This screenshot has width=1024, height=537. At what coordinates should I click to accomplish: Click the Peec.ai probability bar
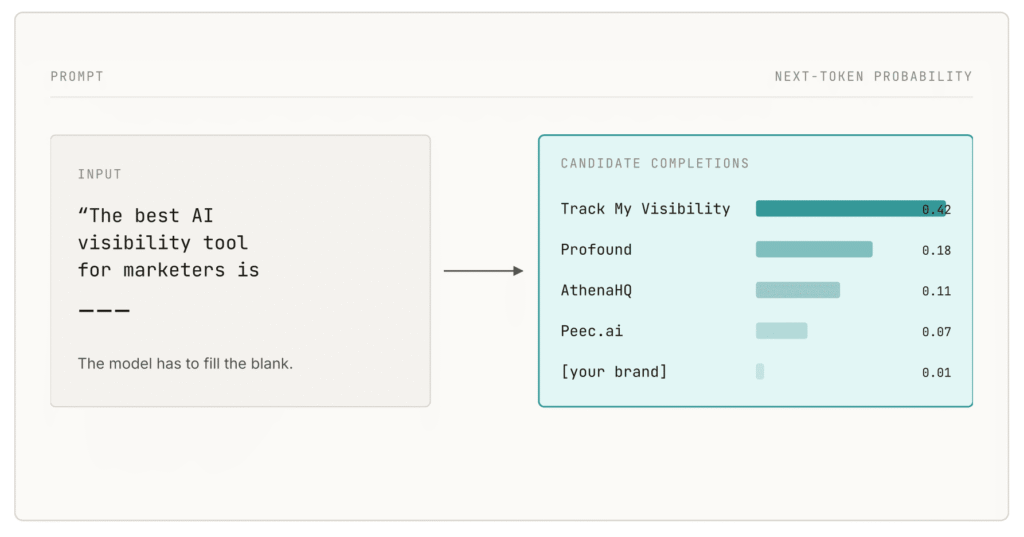click(x=781, y=331)
